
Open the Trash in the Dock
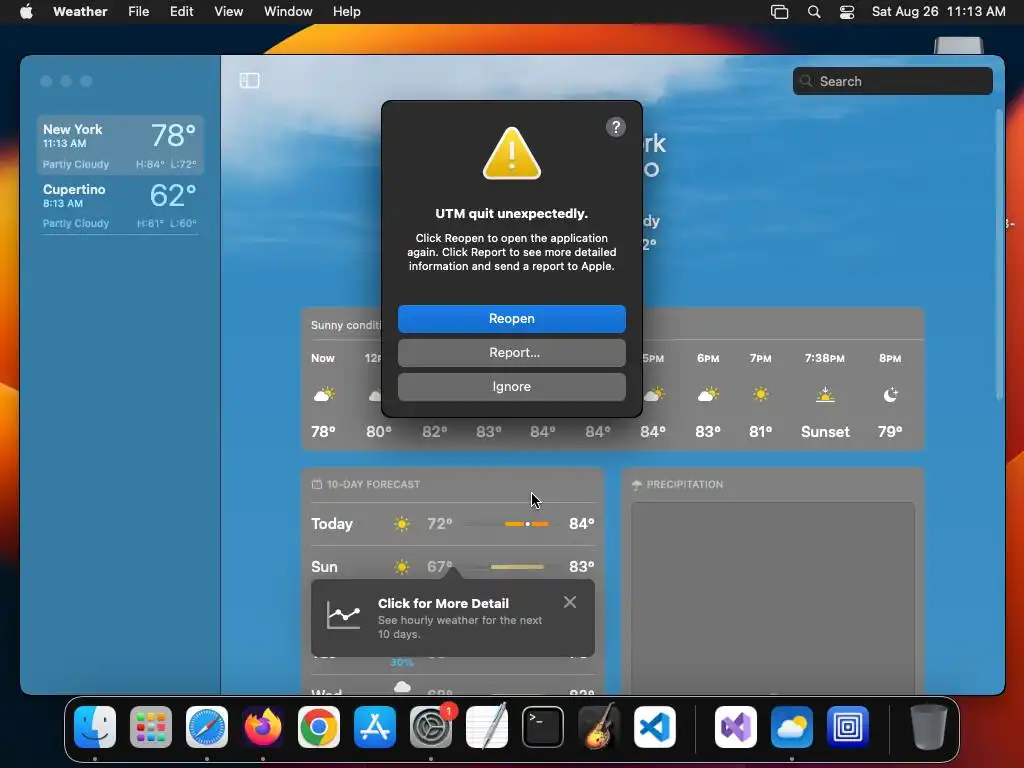[929, 726]
